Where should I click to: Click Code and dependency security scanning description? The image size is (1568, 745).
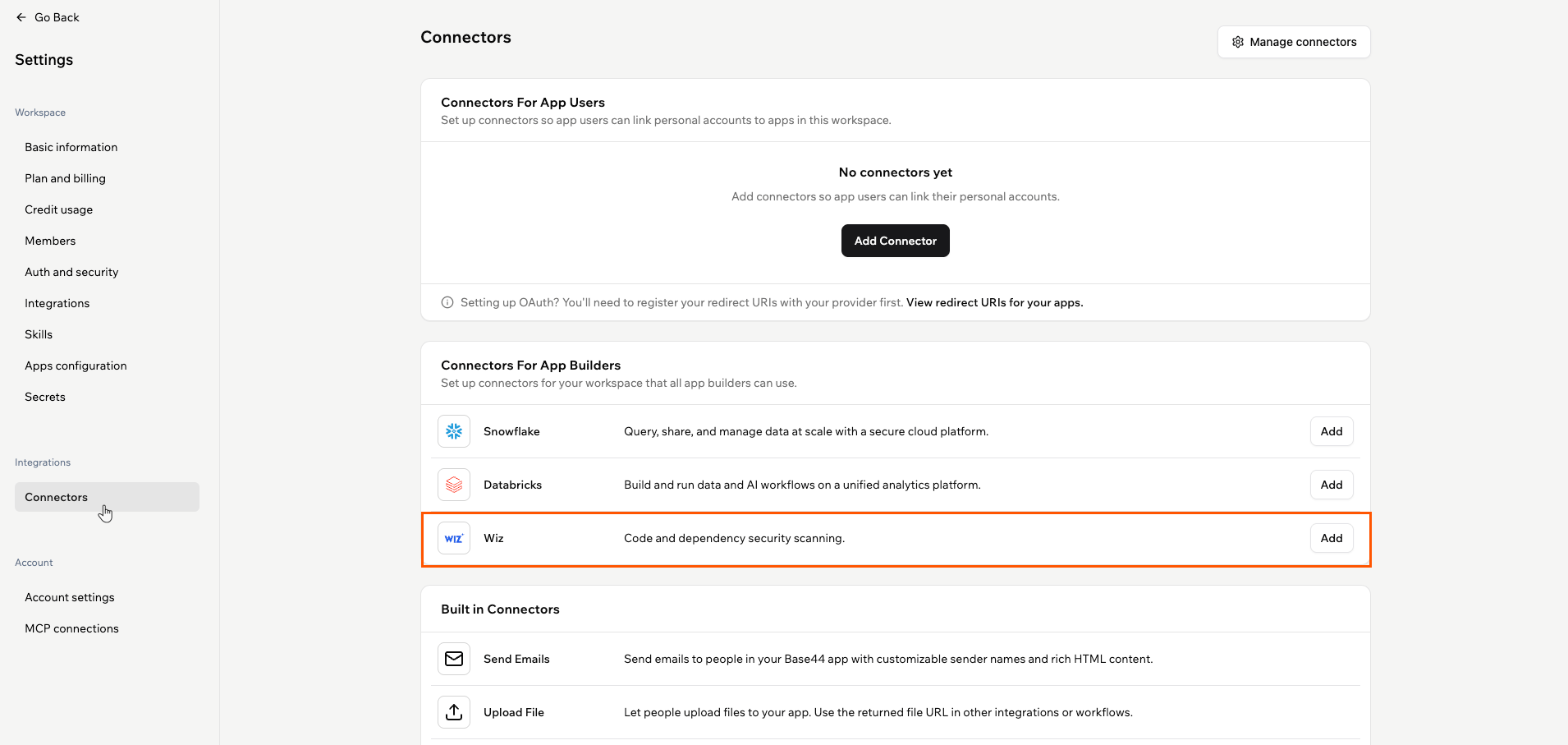click(734, 538)
